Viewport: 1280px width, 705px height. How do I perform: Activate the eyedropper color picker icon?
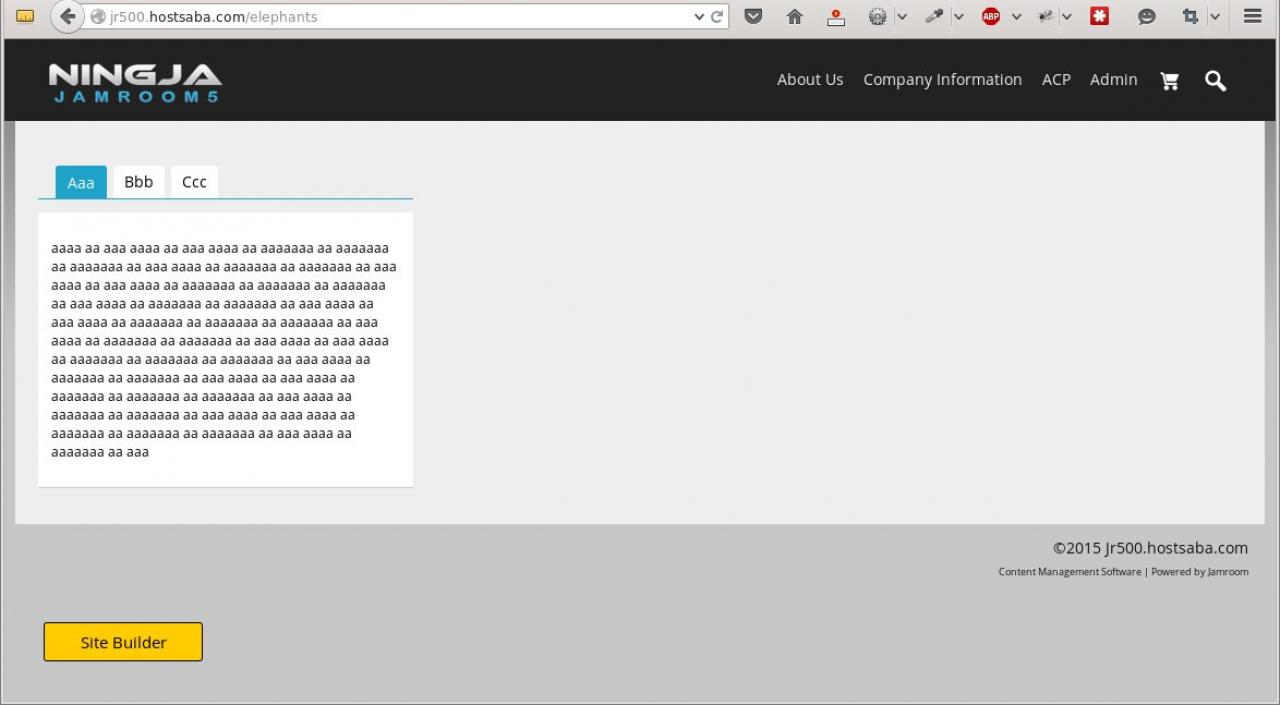[x=934, y=16]
